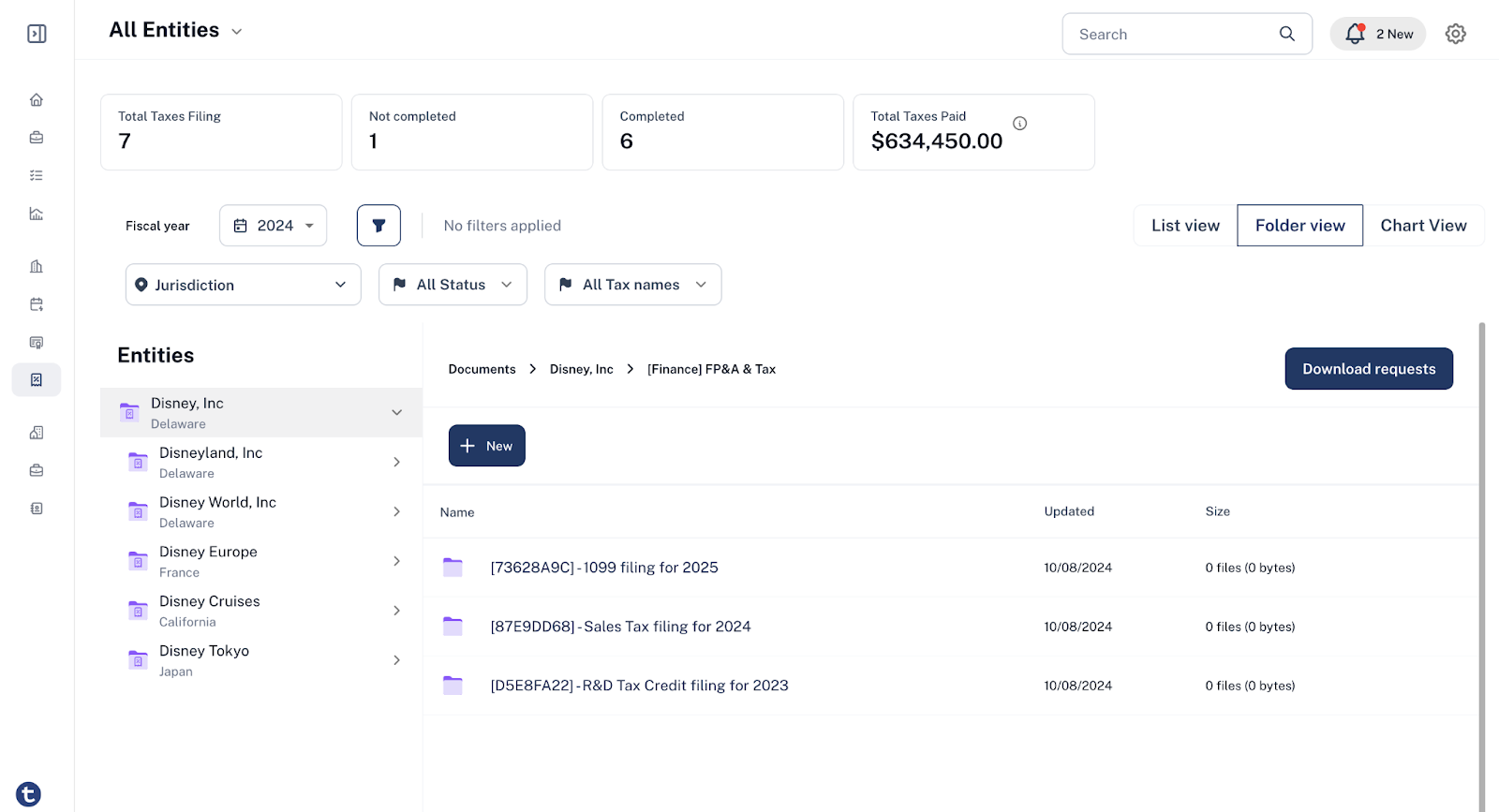The image size is (1499, 812).
Task: Expand the sidebar panel toggle icon
Action: coord(37,34)
